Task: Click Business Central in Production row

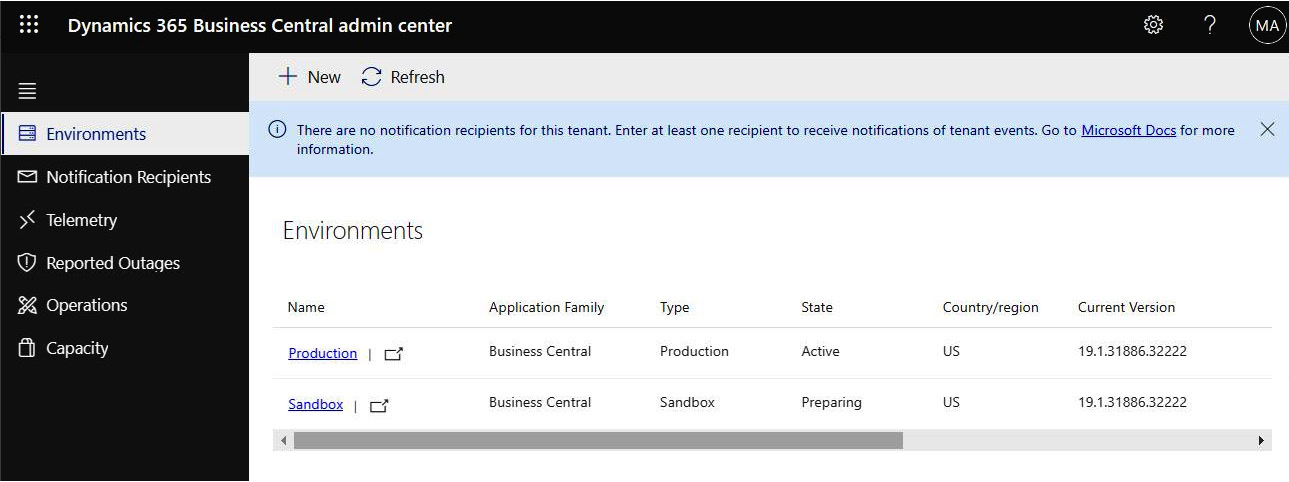Action: tap(540, 351)
